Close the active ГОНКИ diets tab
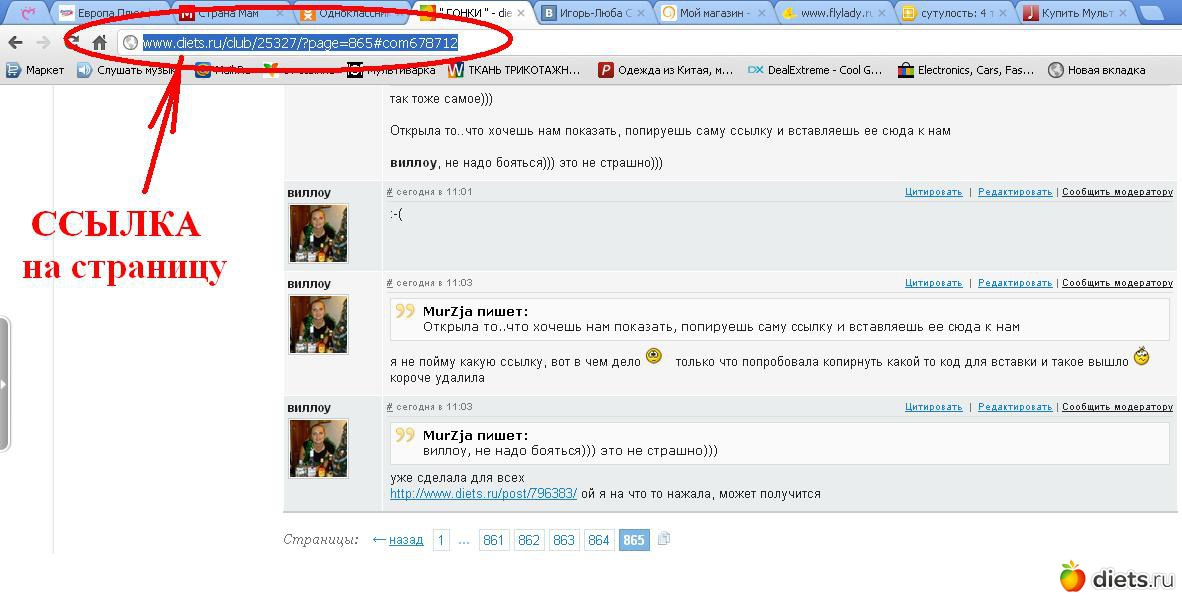Screen dimensions: 1182x600 click(x=521, y=13)
